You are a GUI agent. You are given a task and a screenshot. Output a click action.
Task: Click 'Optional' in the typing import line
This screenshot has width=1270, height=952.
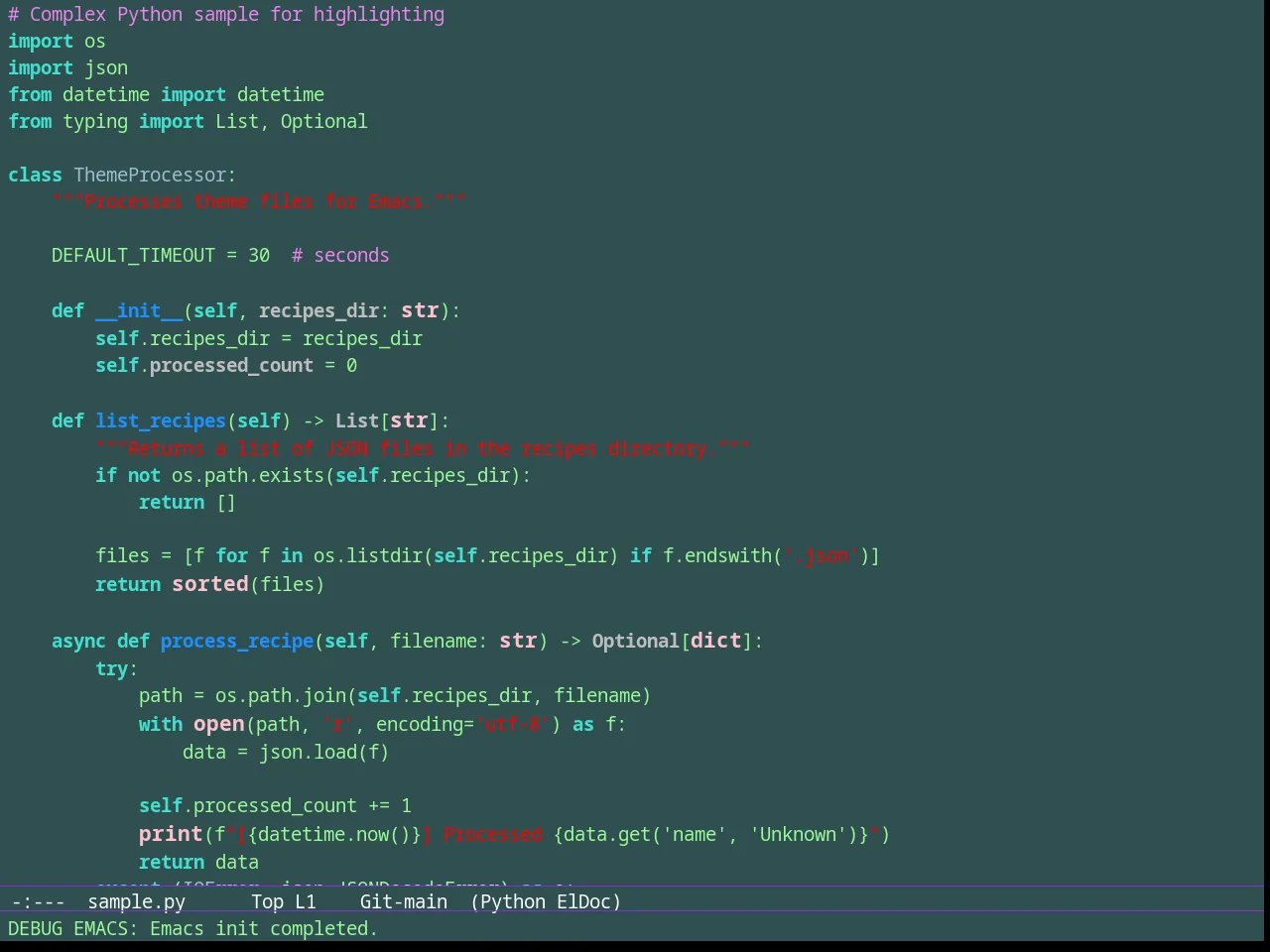tap(323, 121)
